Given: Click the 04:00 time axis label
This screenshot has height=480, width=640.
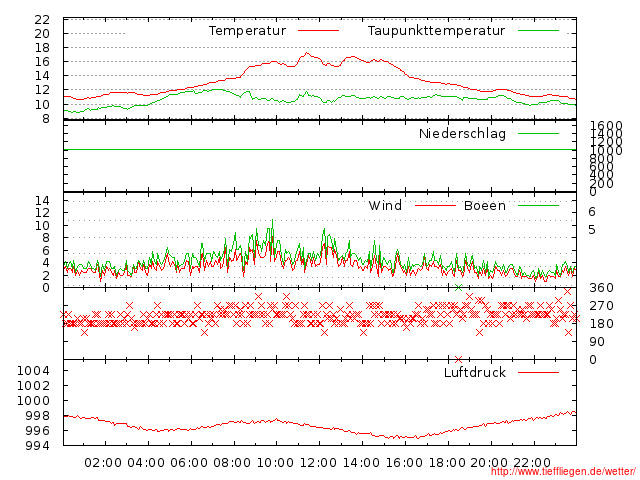Looking at the screenshot, I should 146,463.
